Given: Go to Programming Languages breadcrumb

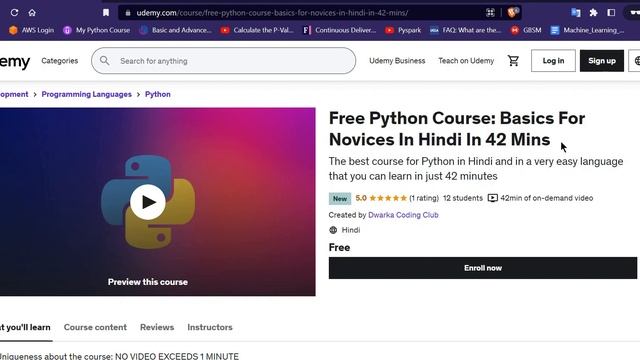Looking at the screenshot, I should click(x=87, y=94).
